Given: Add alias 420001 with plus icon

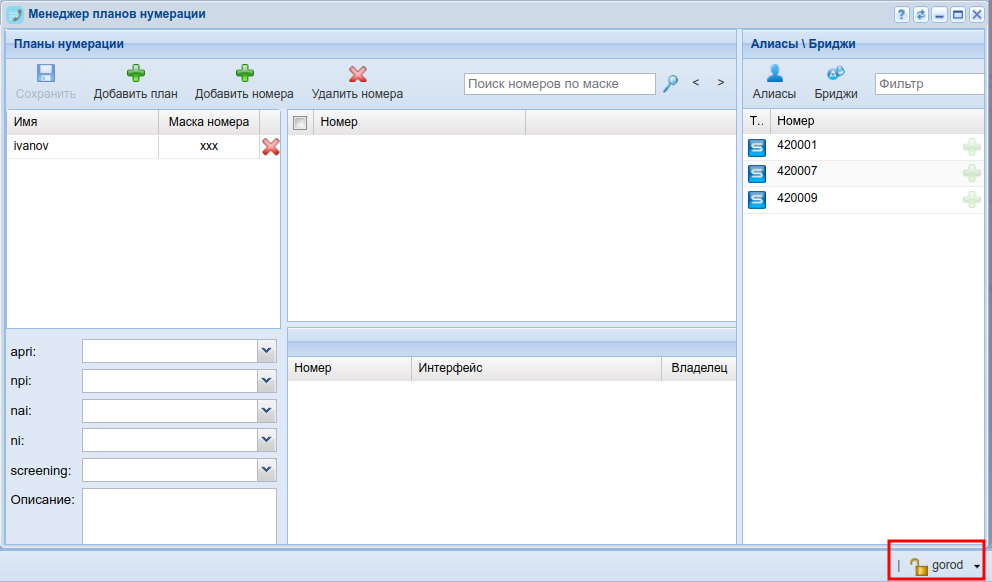Looking at the screenshot, I should click(971, 147).
